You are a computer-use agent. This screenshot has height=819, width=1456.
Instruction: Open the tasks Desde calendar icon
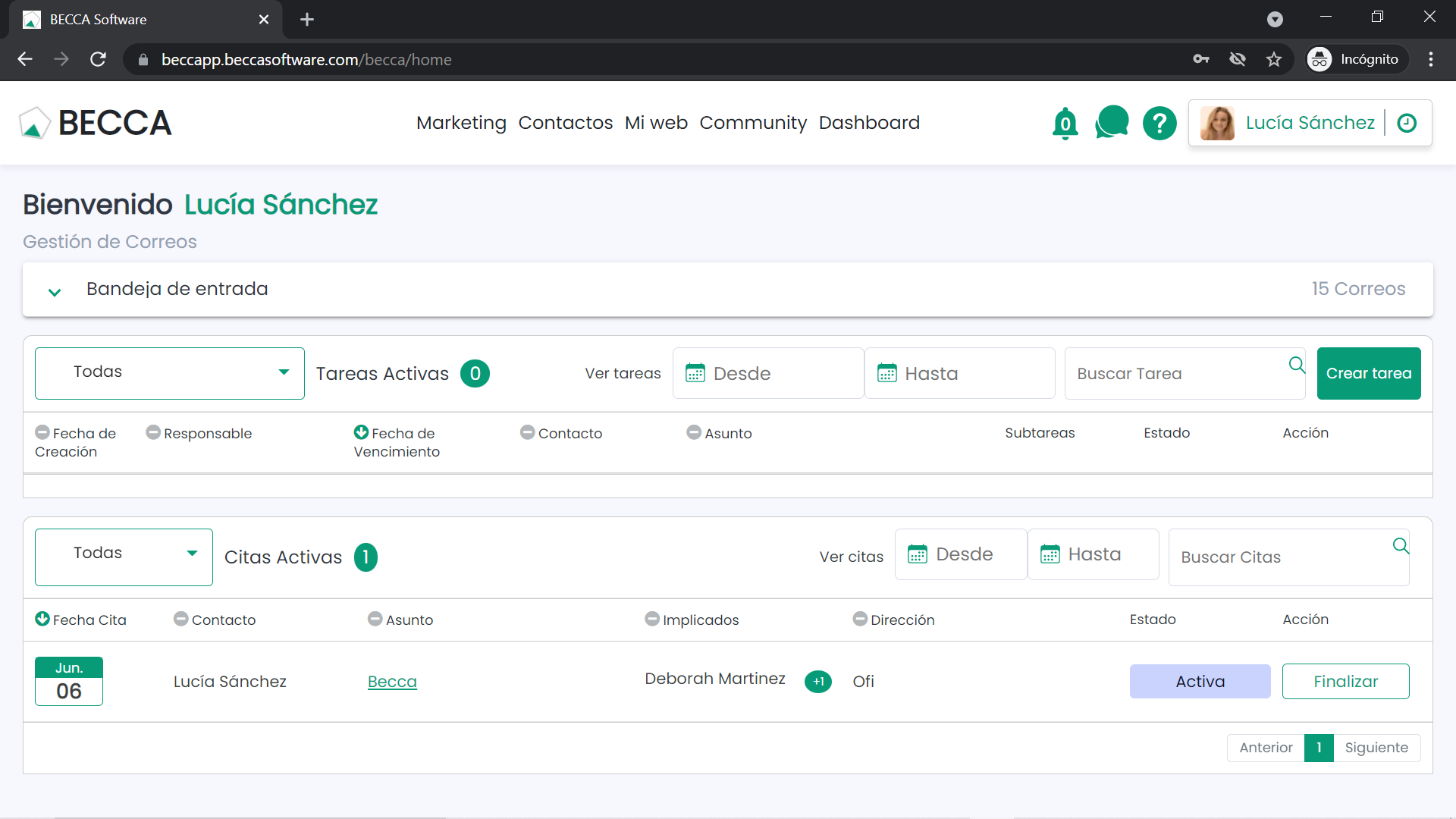(695, 373)
